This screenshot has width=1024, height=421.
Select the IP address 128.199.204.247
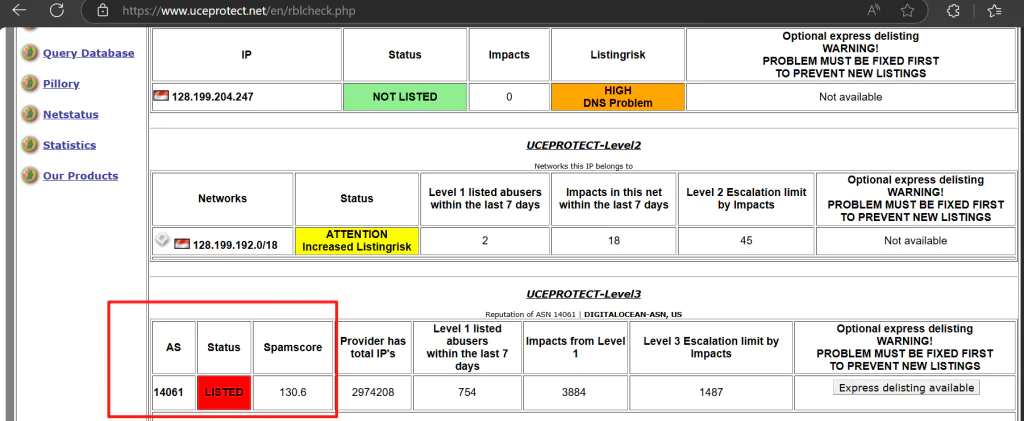point(212,97)
